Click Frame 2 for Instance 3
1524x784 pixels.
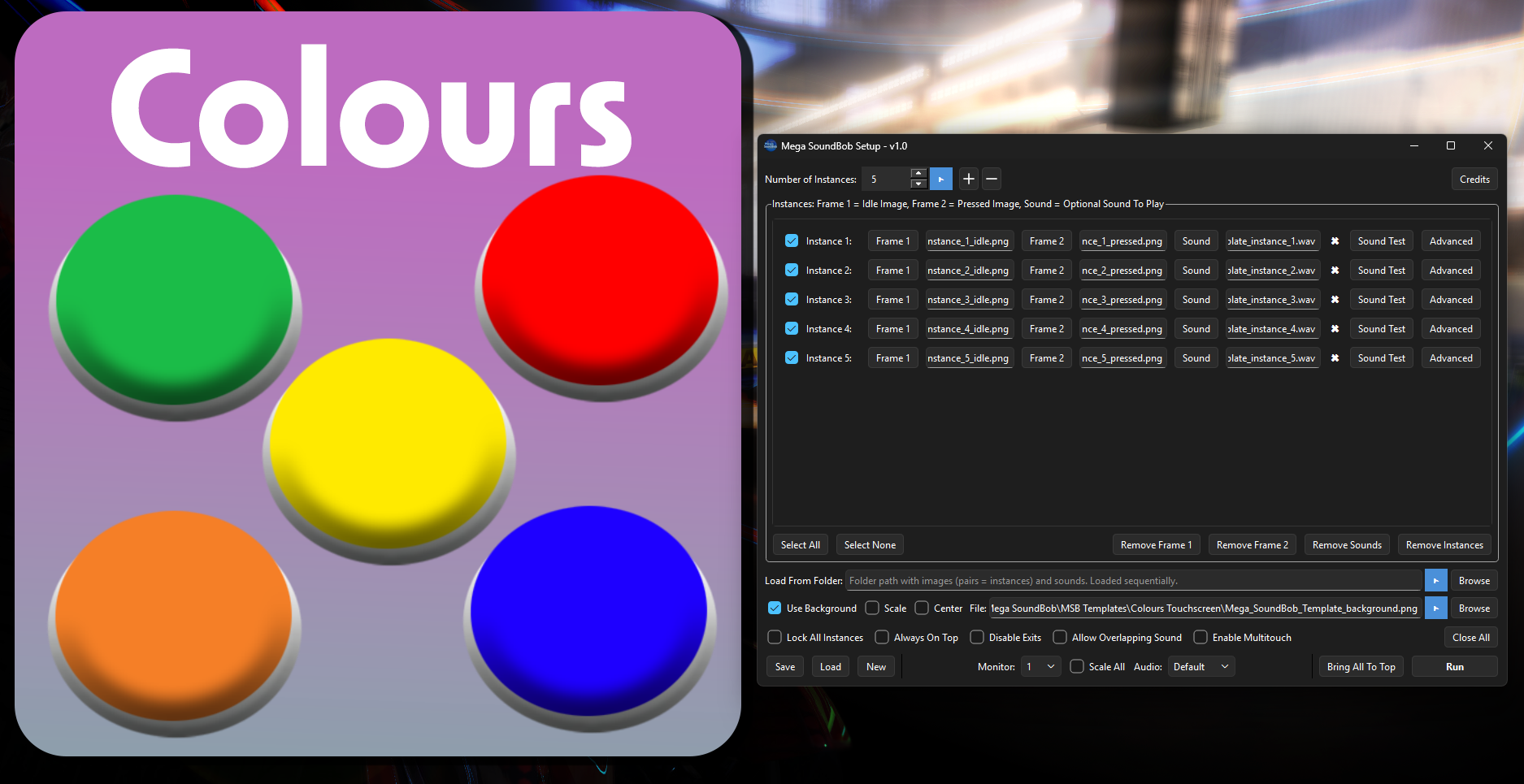pos(1046,300)
